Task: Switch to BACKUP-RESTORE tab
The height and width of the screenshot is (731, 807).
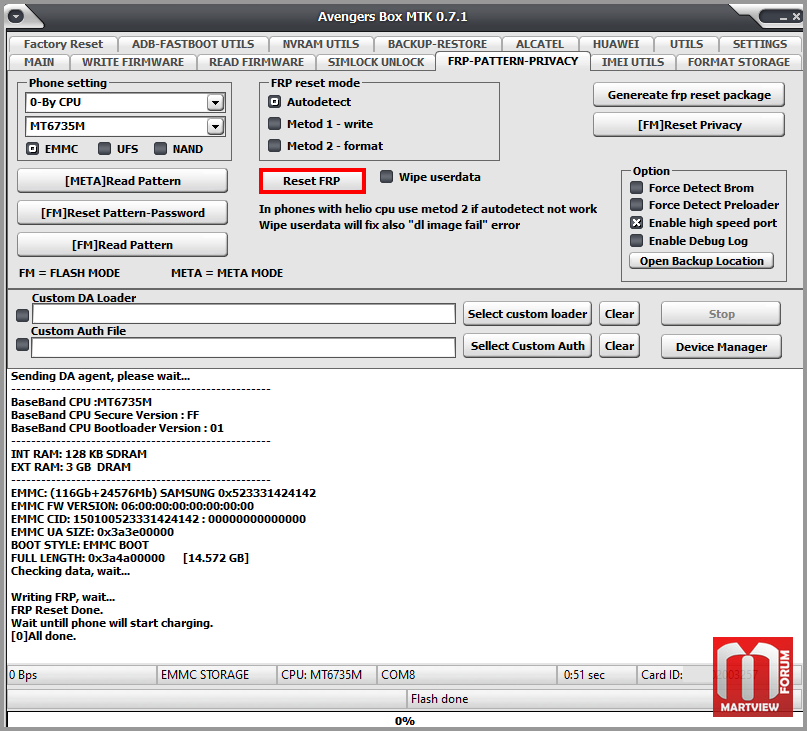Action: (437, 44)
